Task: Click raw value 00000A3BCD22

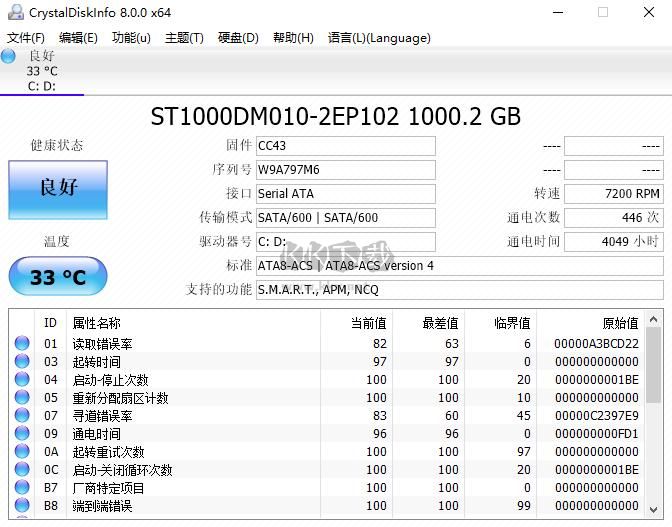Action: click(596, 344)
